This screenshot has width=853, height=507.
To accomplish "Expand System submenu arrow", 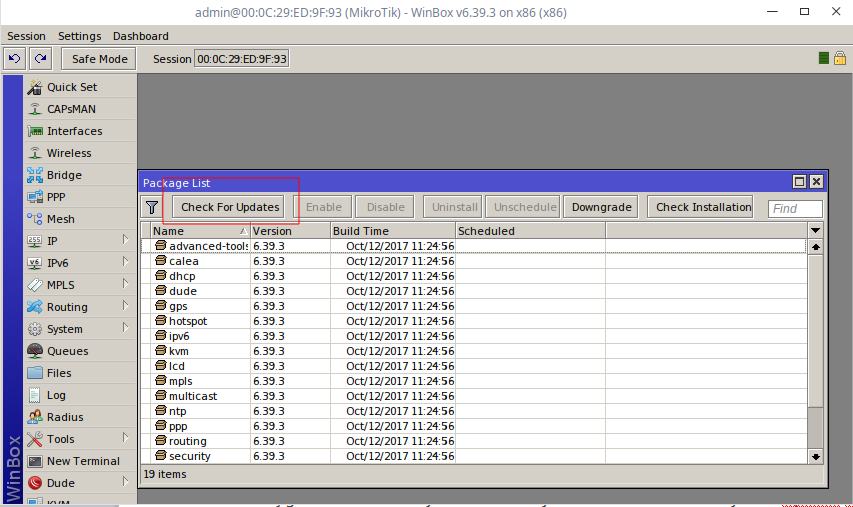I will [125, 328].
